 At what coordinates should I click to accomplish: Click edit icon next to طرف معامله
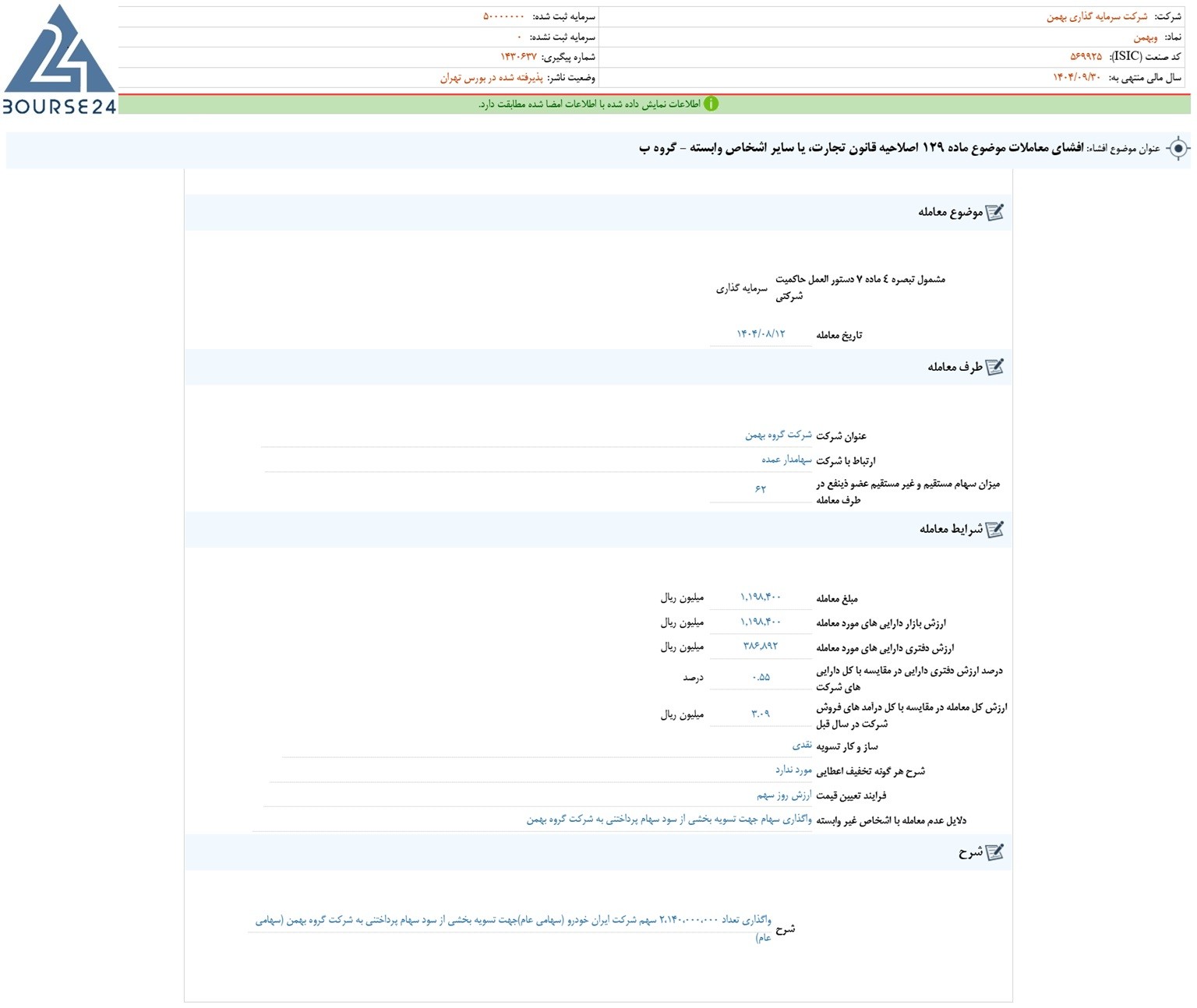pyautogui.click(x=994, y=367)
